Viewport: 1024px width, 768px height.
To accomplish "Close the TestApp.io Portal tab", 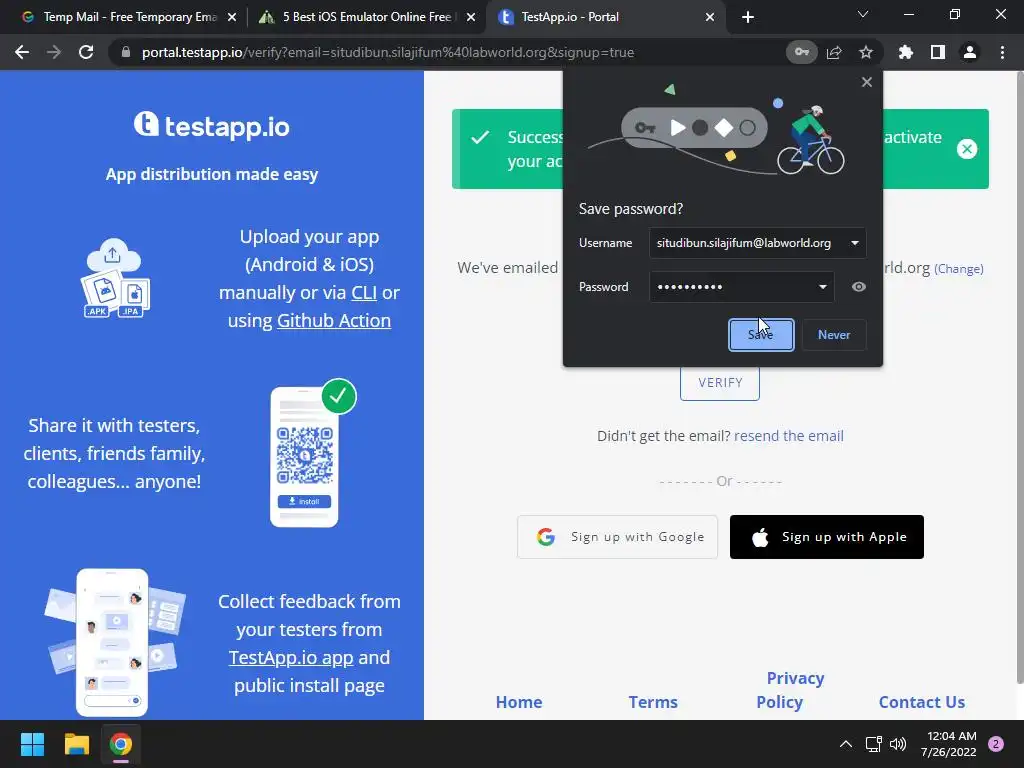I will (x=710, y=17).
